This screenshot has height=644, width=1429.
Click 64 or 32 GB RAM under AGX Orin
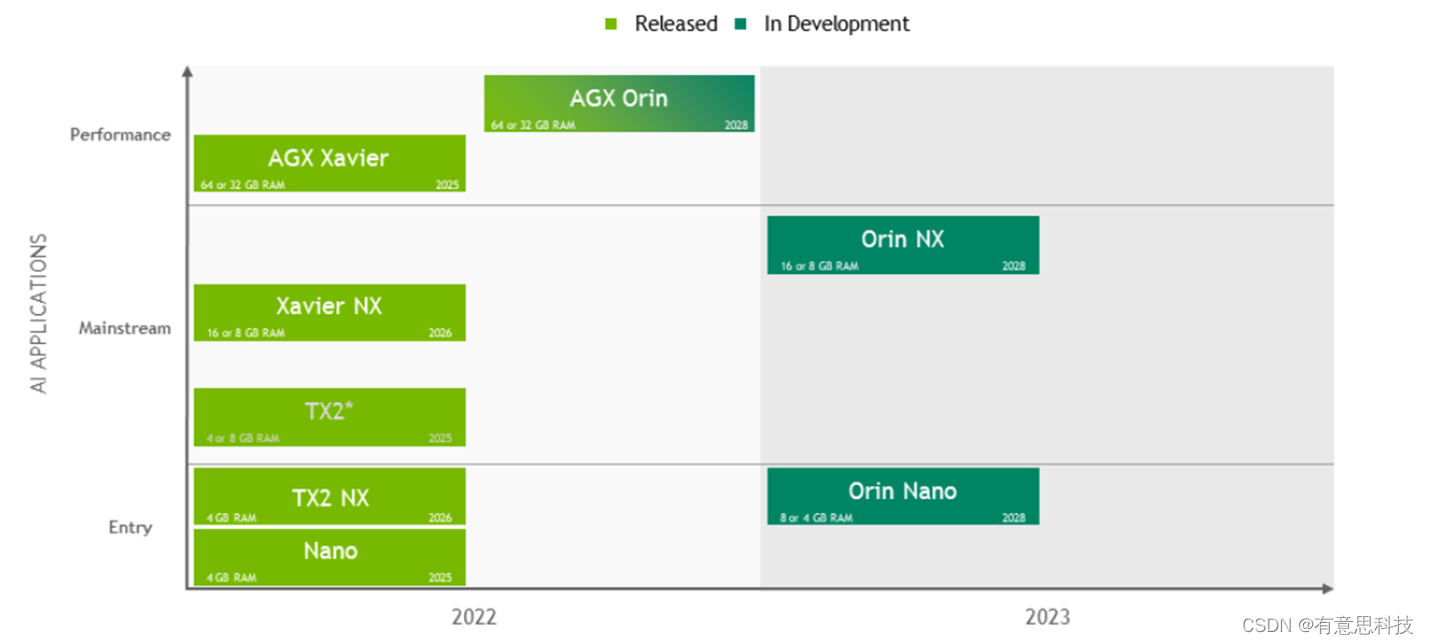click(x=533, y=126)
